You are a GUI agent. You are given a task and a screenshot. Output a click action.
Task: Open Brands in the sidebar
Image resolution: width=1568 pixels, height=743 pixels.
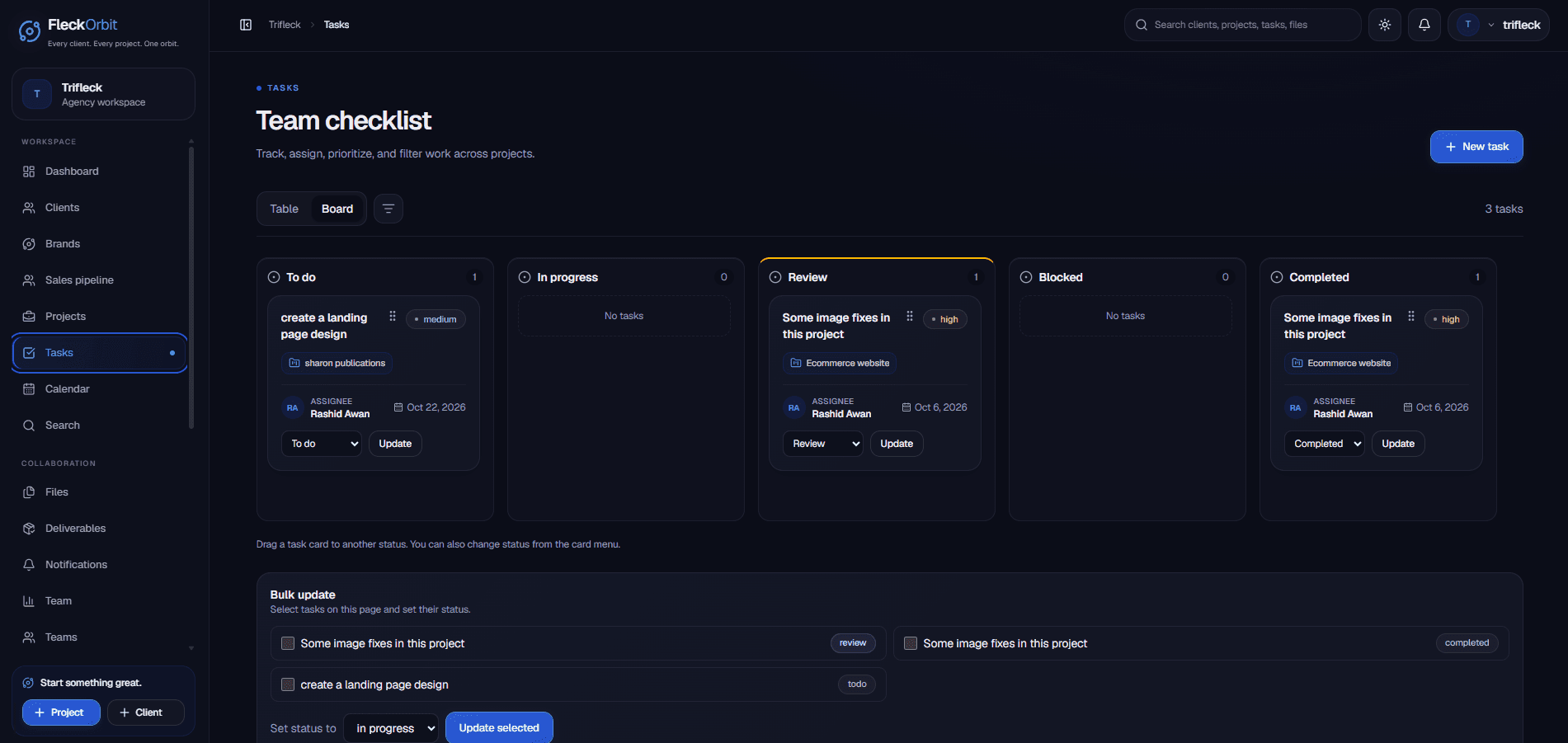100,244
